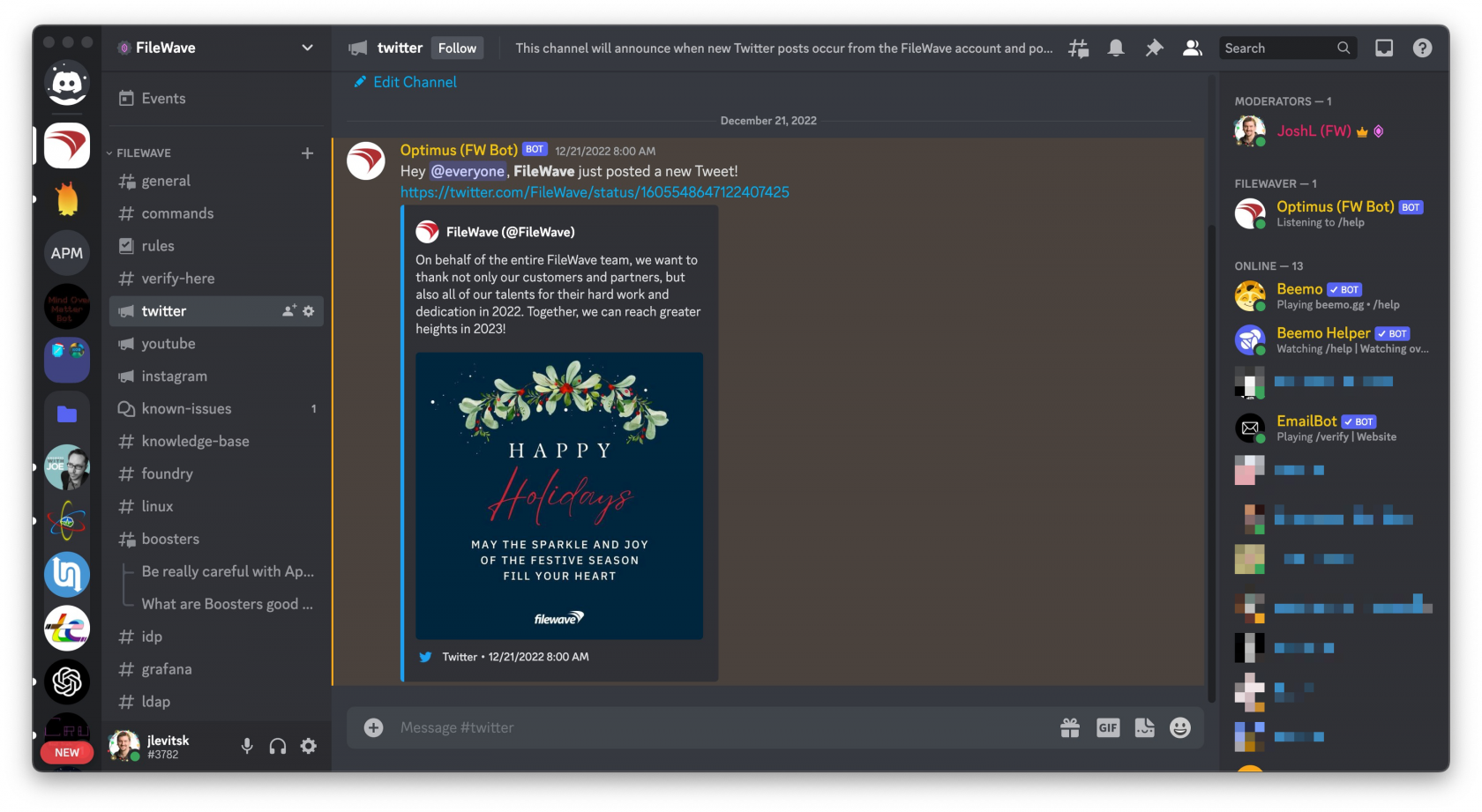This screenshot has width=1482, height=812.
Task: Open the sticker picker
Action: (x=1144, y=727)
